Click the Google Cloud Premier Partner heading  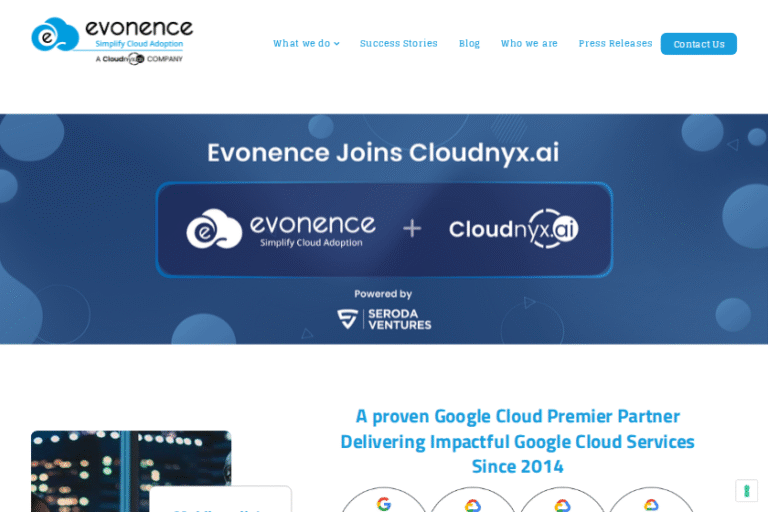coord(517,441)
